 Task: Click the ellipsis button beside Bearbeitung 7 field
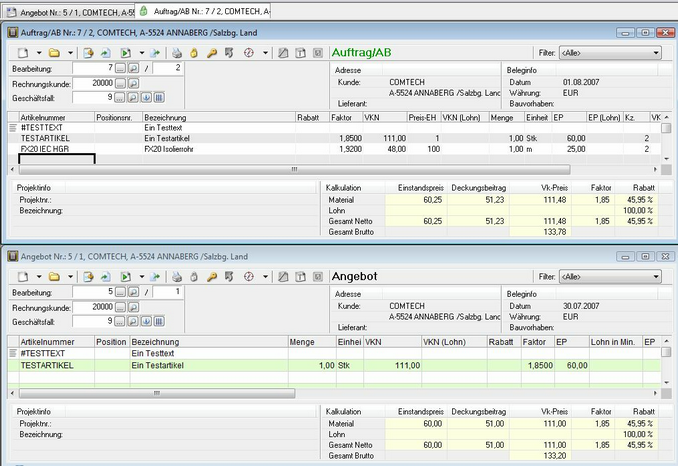pyautogui.click(x=121, y=68)
